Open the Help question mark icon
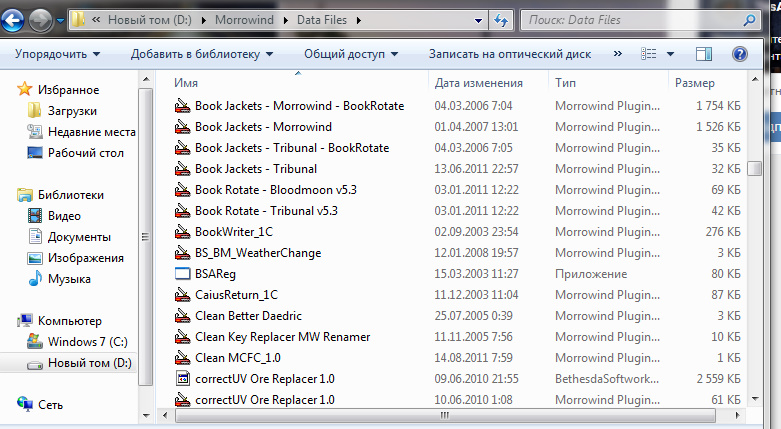 click(740, 54)
